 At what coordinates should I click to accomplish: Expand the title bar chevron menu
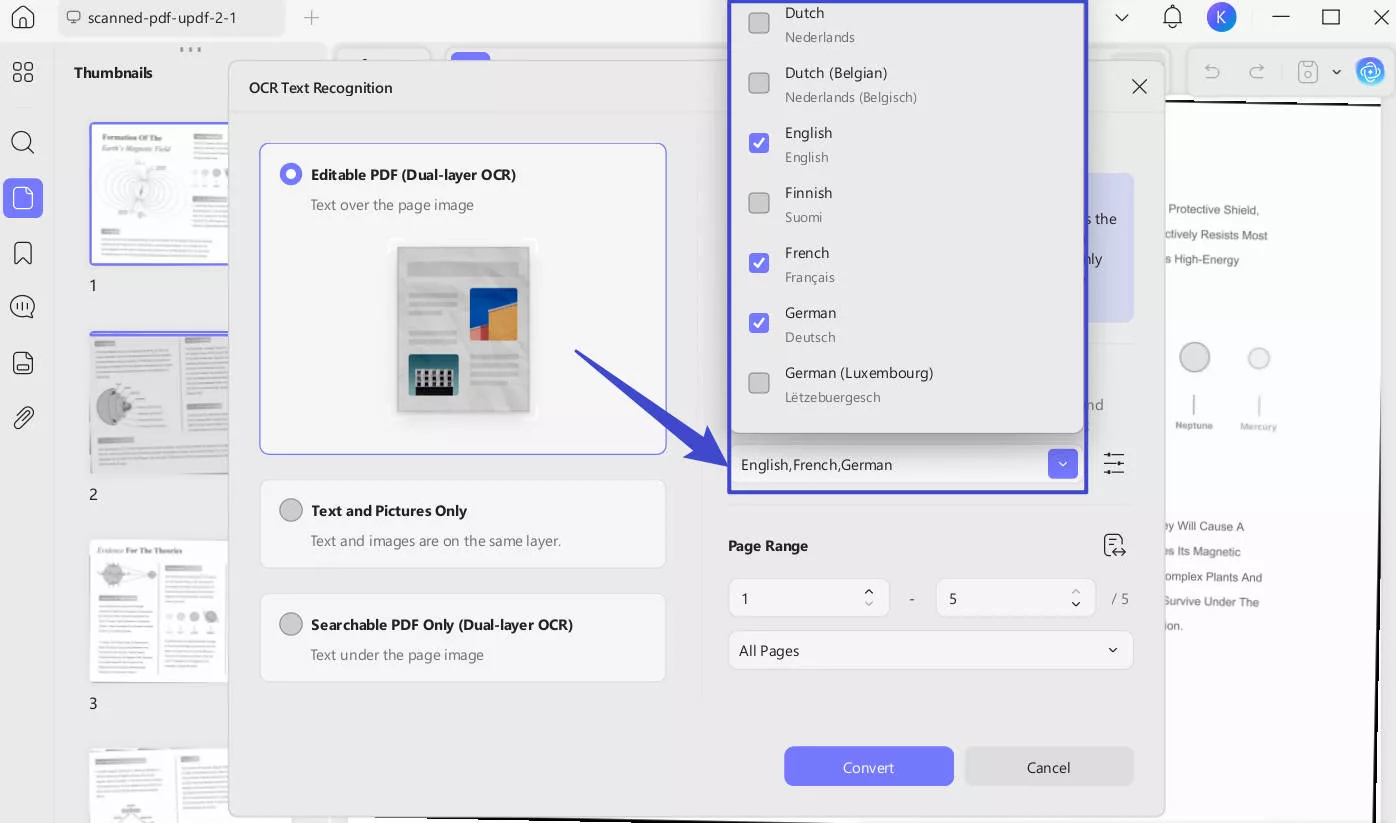(x=1121, y=17)
